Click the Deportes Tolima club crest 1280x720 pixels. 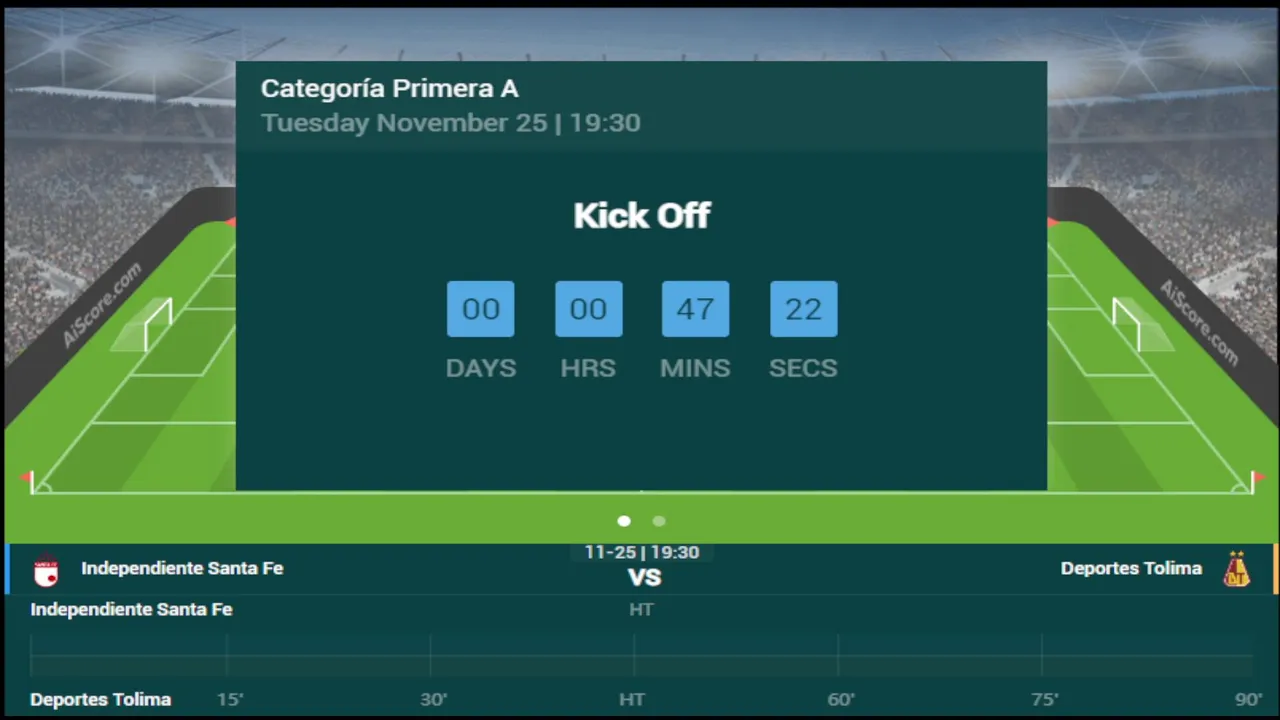pos(1237,569)
